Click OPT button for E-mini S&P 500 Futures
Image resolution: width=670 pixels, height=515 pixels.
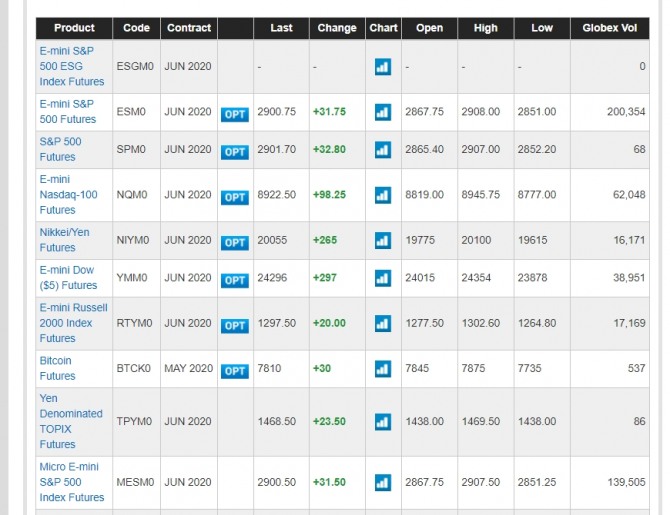(x=235, y=113)
